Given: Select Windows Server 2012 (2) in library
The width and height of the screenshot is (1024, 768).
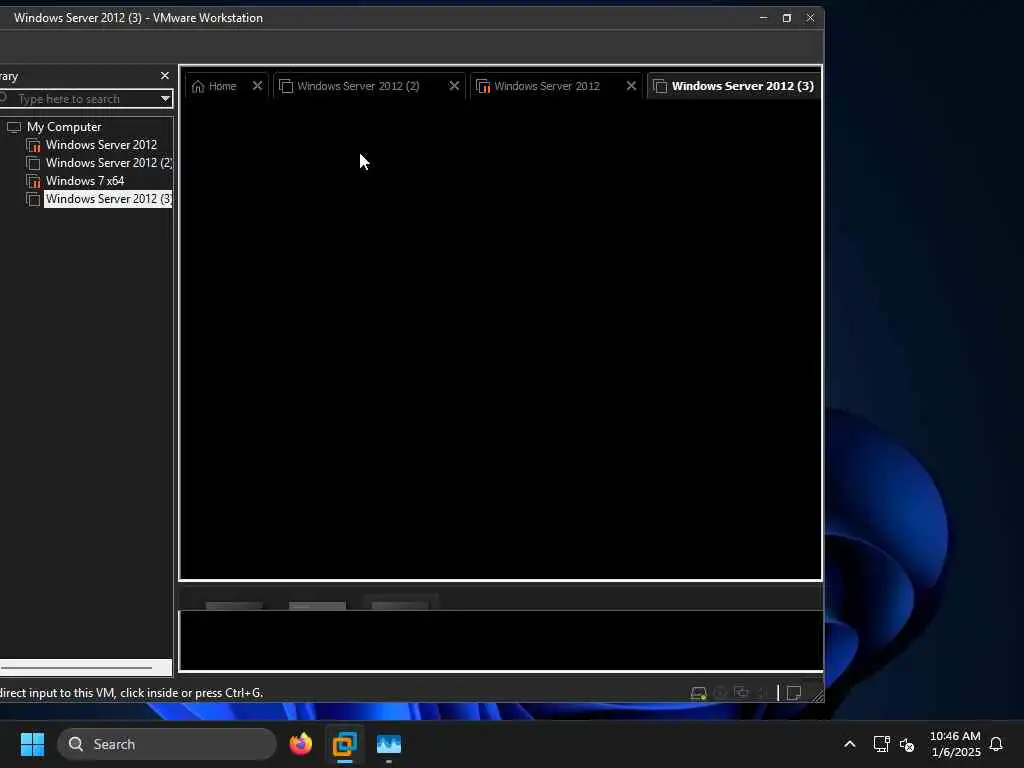Looking at the screenshot, I should click(108, 163).
